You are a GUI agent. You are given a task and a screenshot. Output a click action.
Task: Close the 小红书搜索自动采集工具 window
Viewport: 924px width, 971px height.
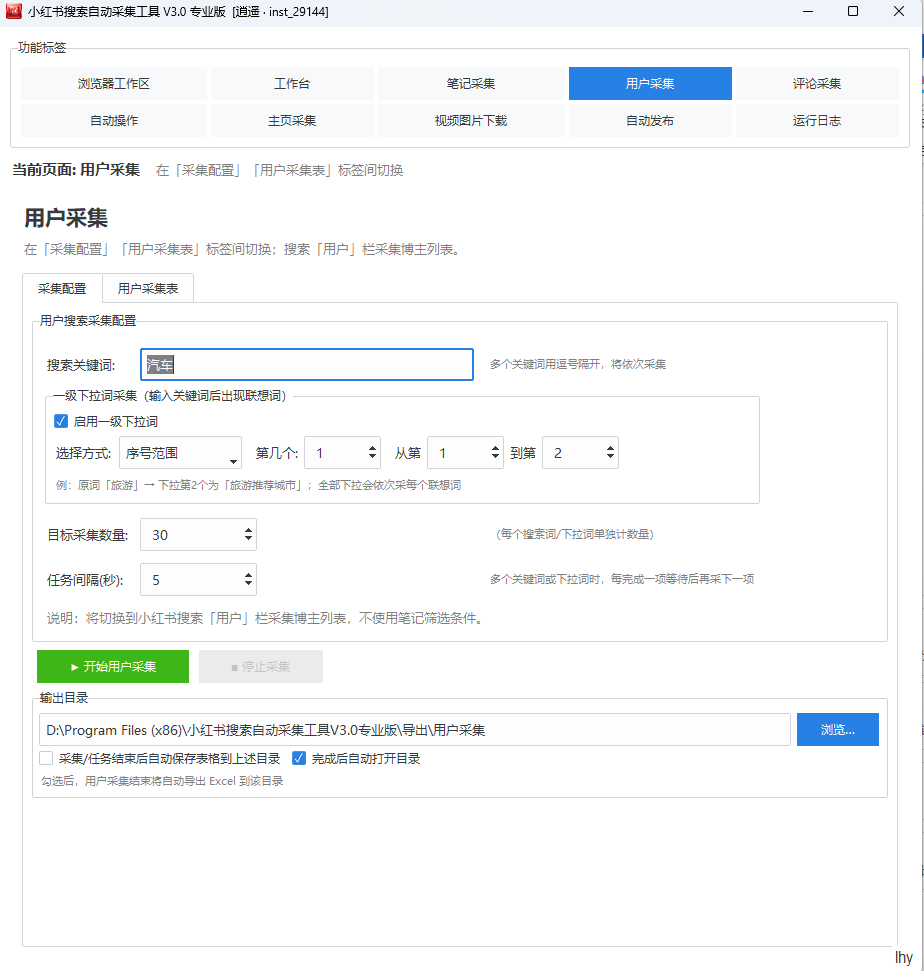tap(899, 11)
